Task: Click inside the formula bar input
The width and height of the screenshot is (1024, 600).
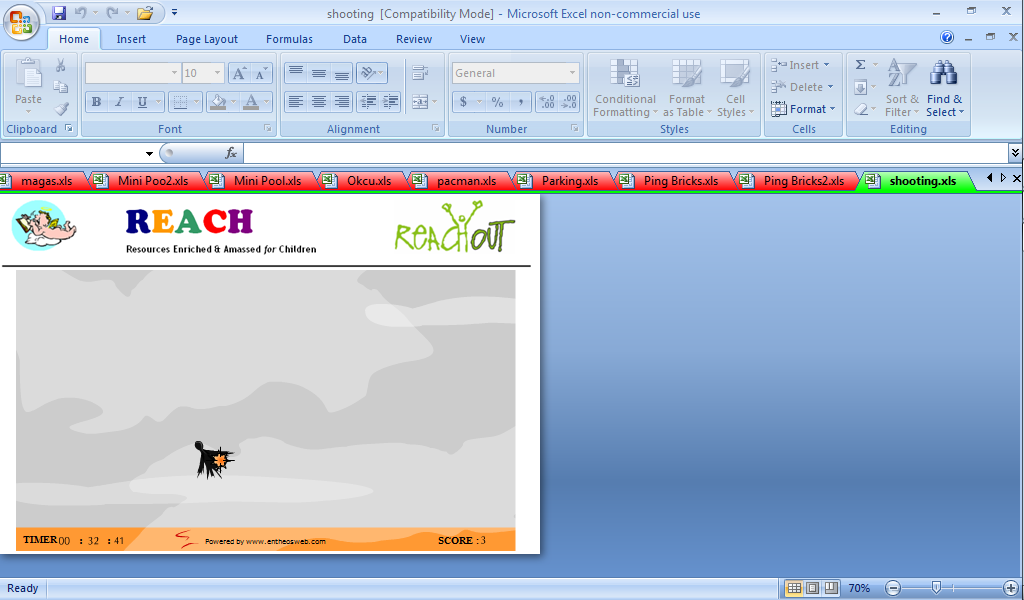Action: [620, 153]
